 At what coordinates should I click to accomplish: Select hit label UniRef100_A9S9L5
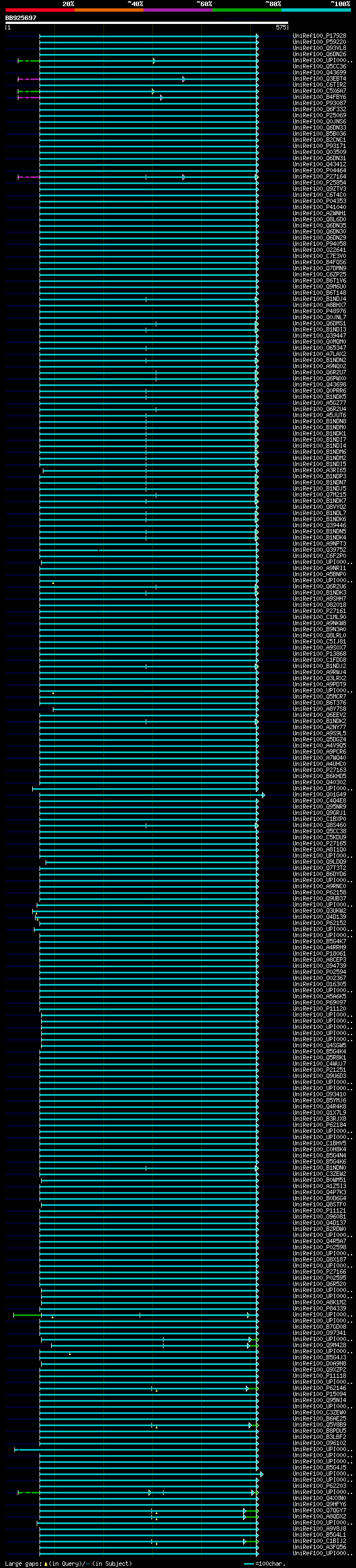coord(319,734)
